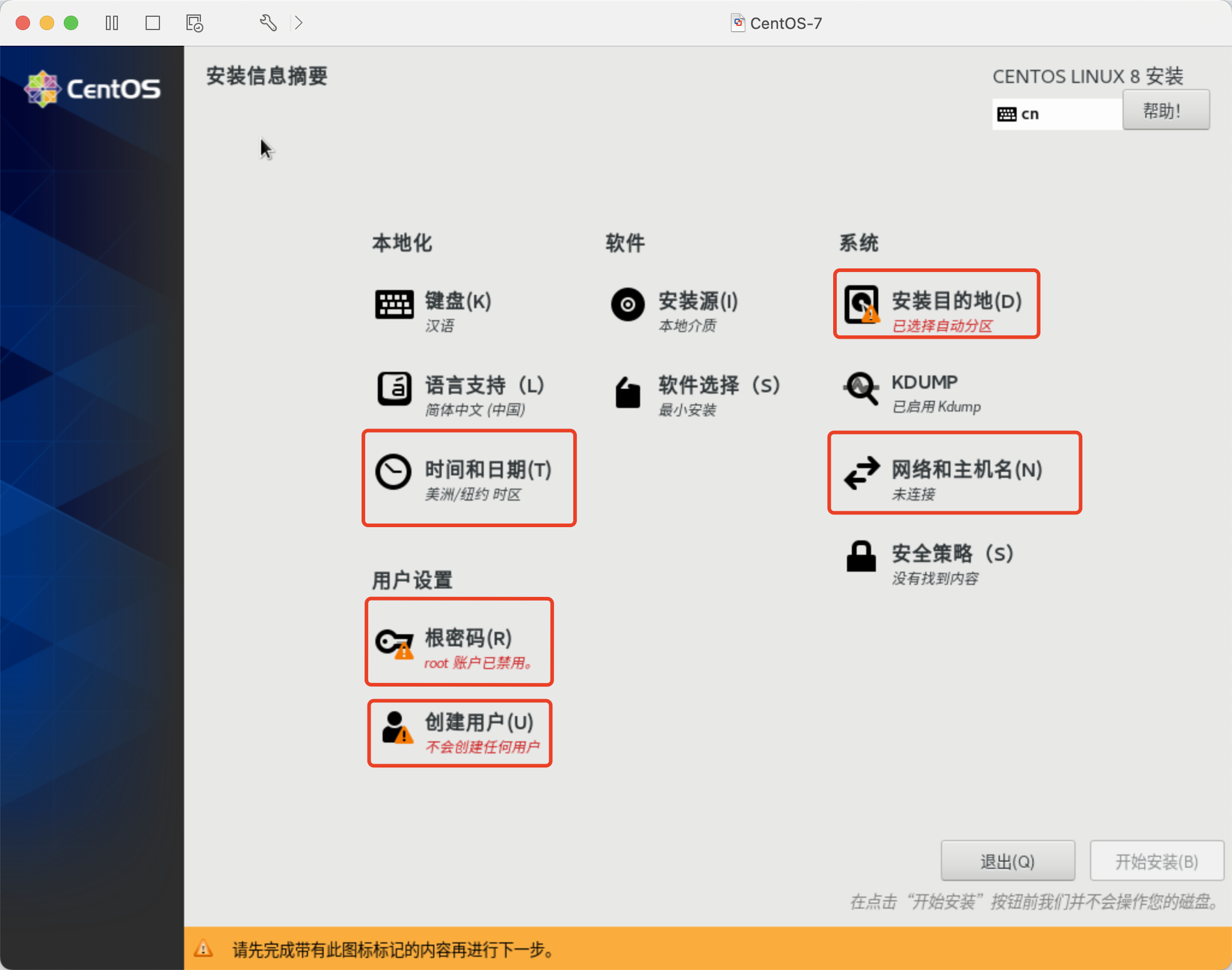Click the orange warning message text
This screenshot has height=970, width=1232.
(x=393, y=950)
